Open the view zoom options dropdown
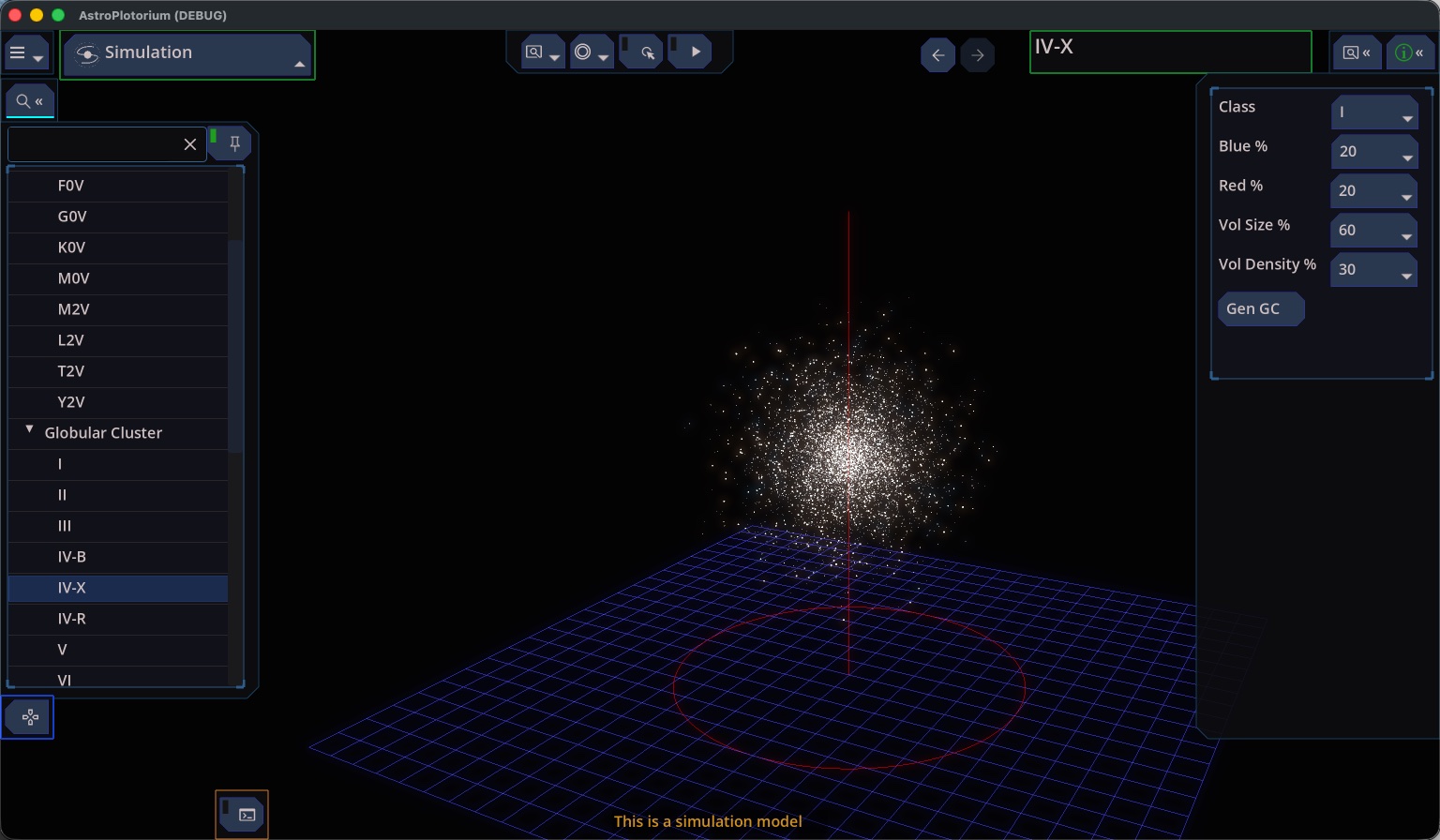Image resolution: width=1440 pixels, height=840 pixels. coord(543,53)
